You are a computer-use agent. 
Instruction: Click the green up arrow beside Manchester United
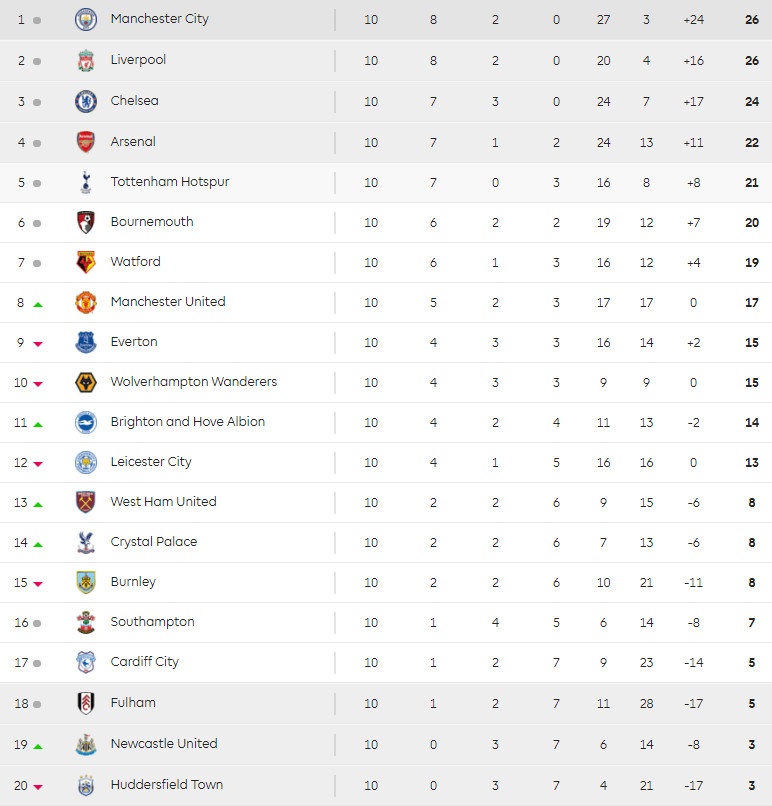point(38,304)
